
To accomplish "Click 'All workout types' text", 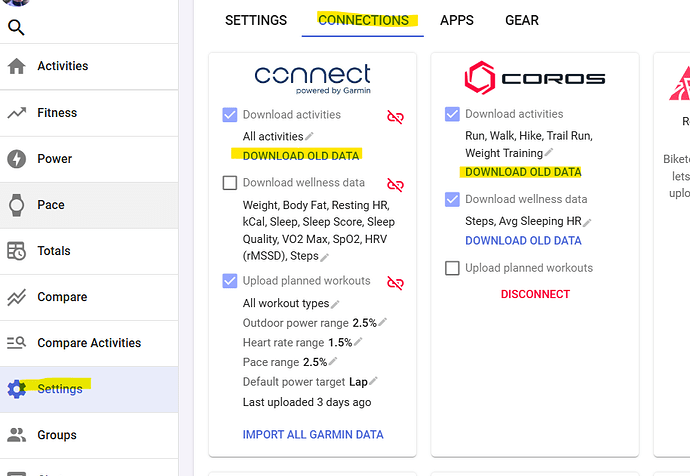I will (x=286, y=304).
